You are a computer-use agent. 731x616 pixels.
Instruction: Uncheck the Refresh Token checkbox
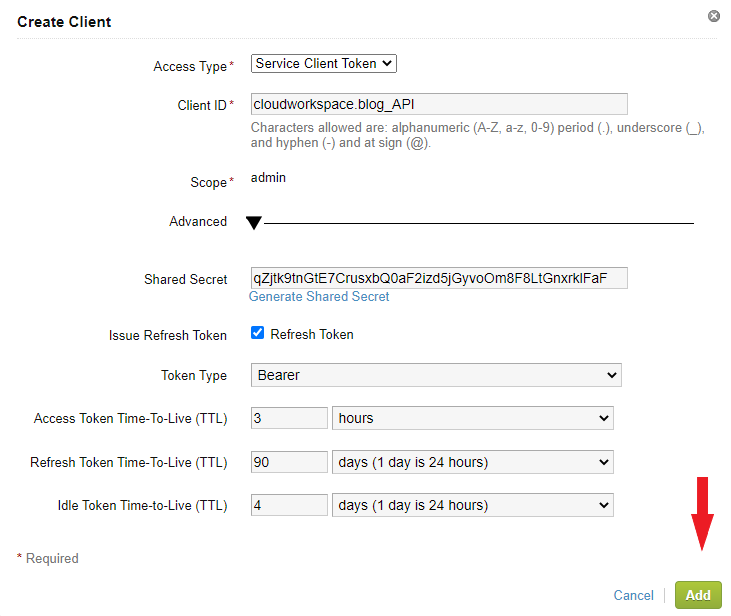click(258, 334)
